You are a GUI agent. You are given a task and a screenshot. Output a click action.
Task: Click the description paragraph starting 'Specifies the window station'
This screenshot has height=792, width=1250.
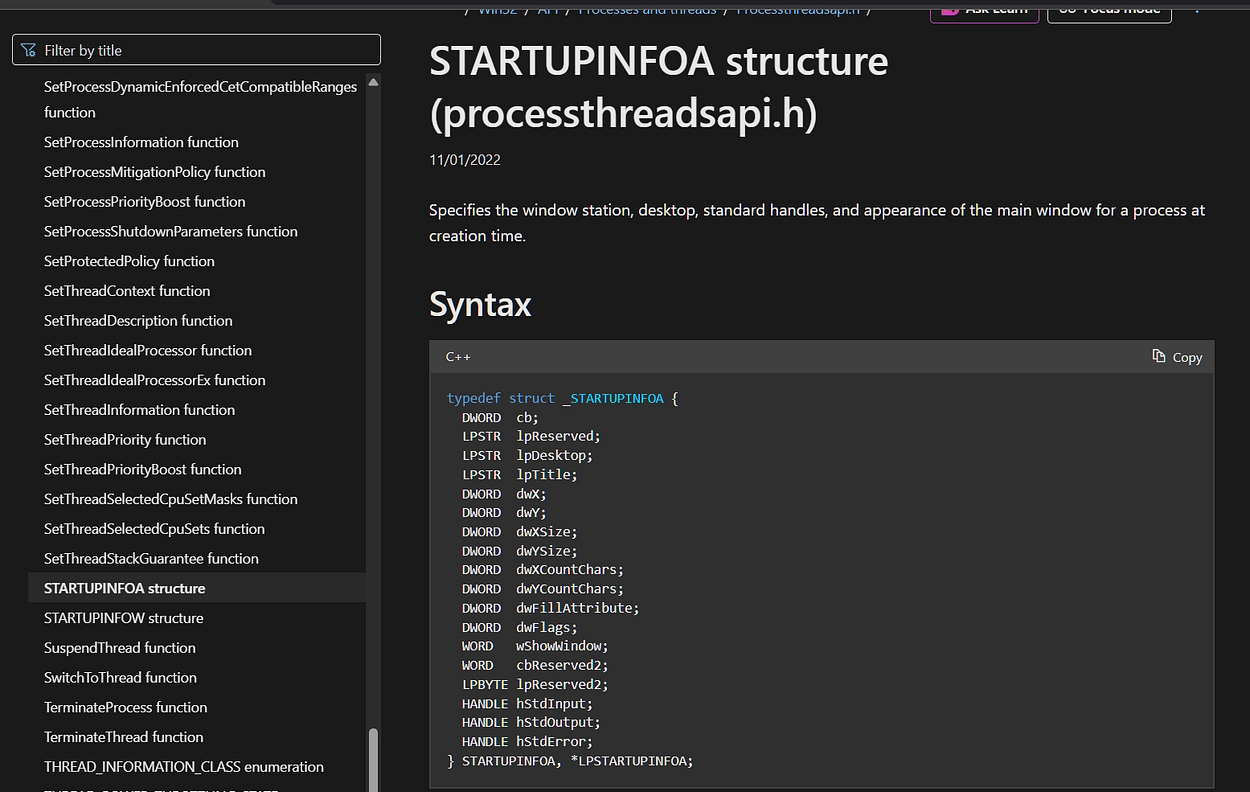point(817,223)
